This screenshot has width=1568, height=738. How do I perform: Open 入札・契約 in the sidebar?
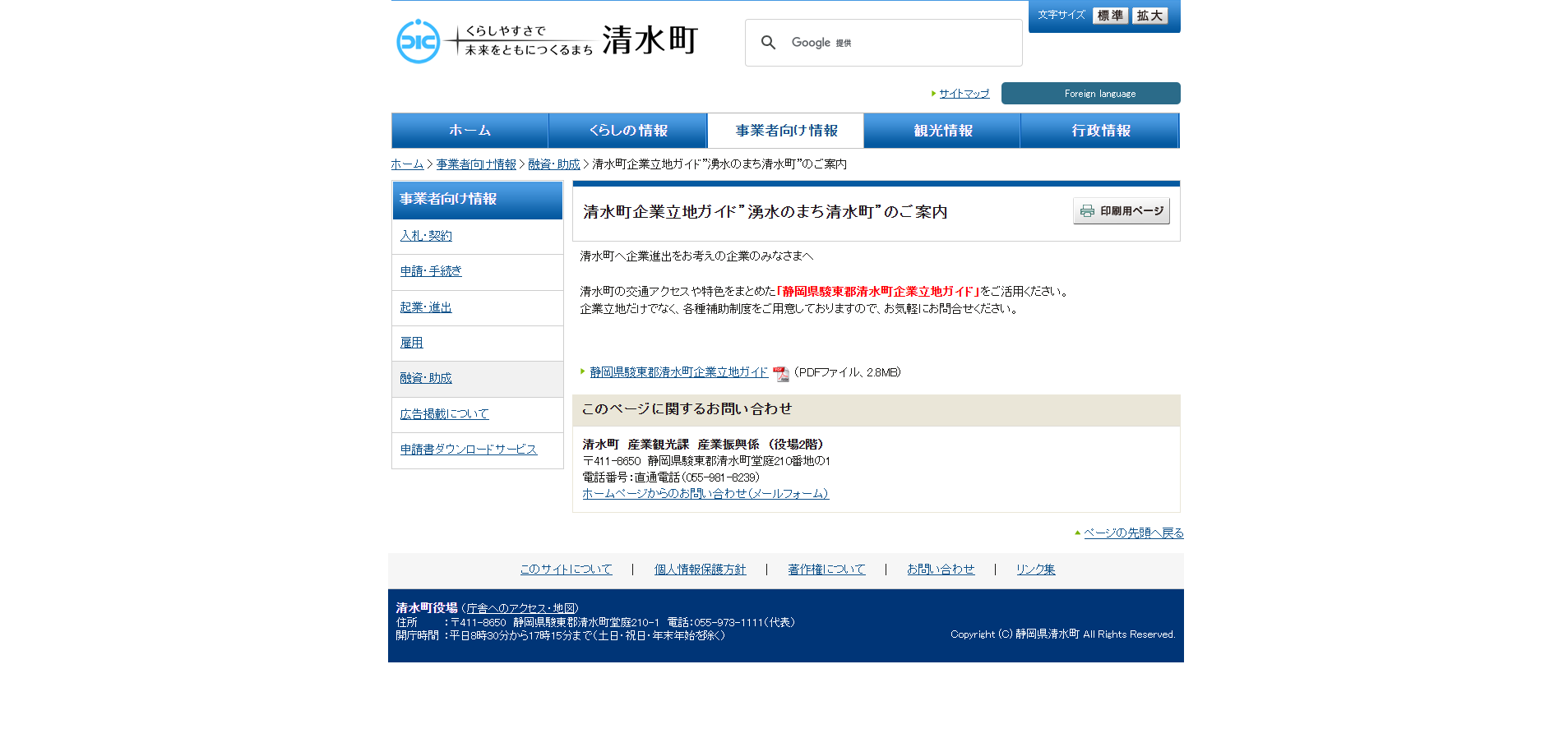426,236
